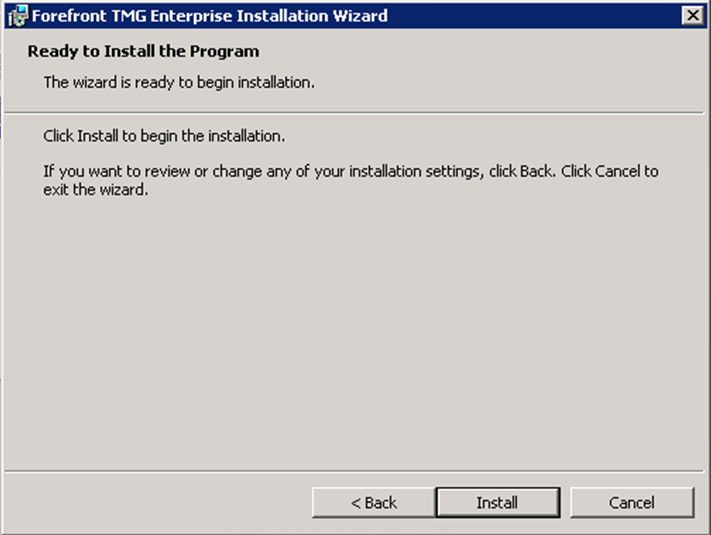Click the separator line above the buttons
The width and height of the screenshot is (711, 535).
[355, 470]
